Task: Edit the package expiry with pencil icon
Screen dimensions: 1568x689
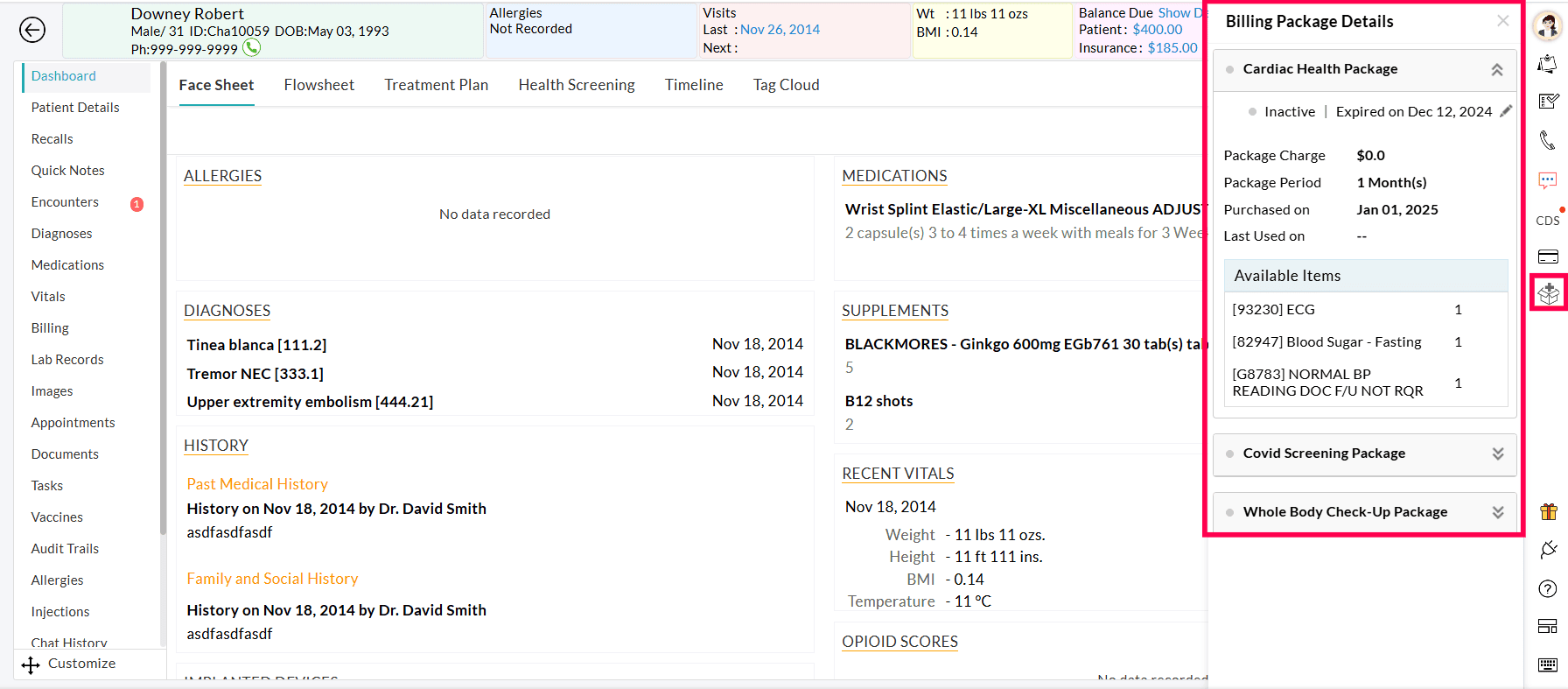Action: pyautogui.click(x=1506, y=111)
